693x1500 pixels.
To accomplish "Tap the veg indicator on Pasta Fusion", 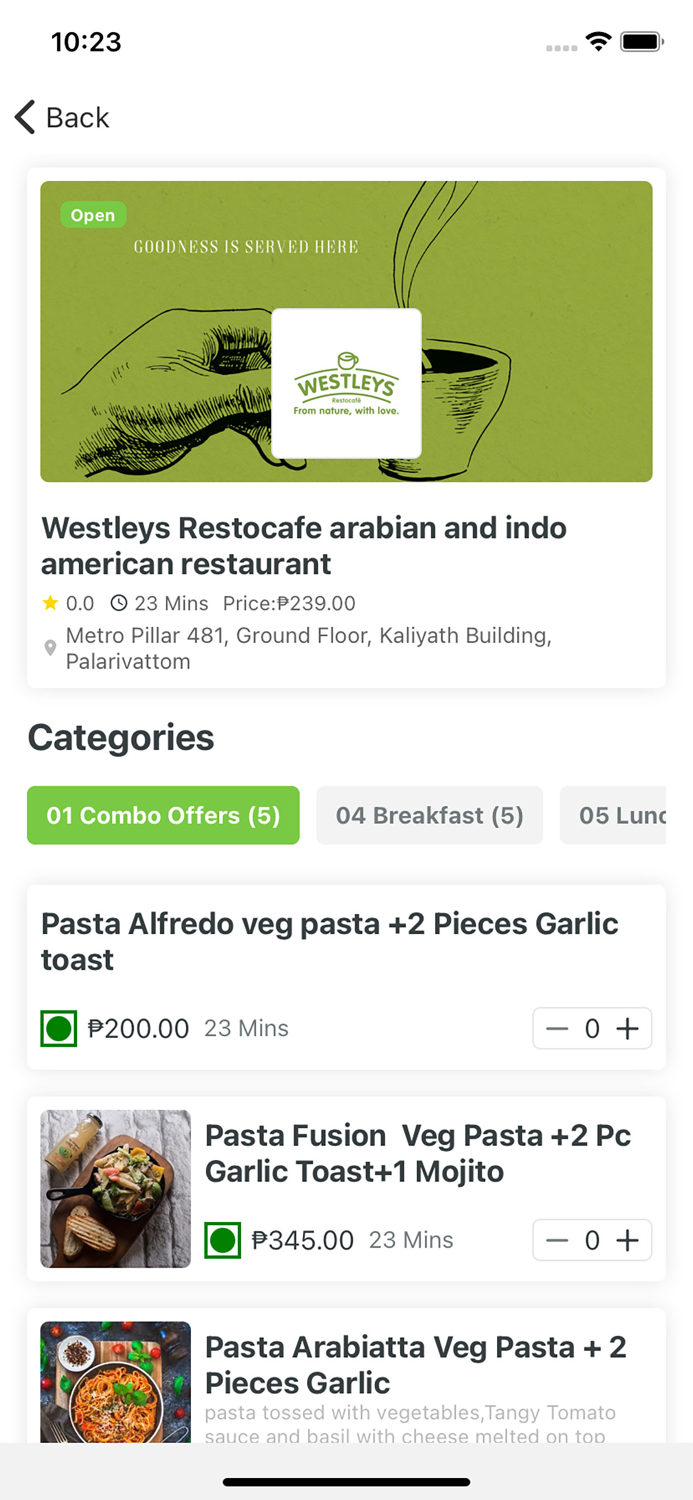I will point(222,1240).
